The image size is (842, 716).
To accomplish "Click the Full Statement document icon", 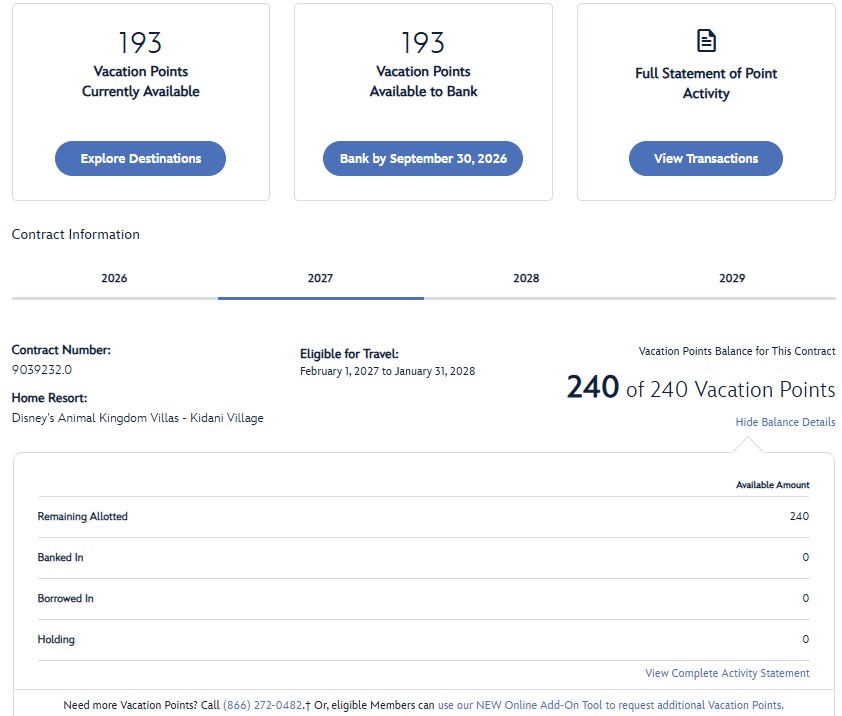I will coord(706,41).
